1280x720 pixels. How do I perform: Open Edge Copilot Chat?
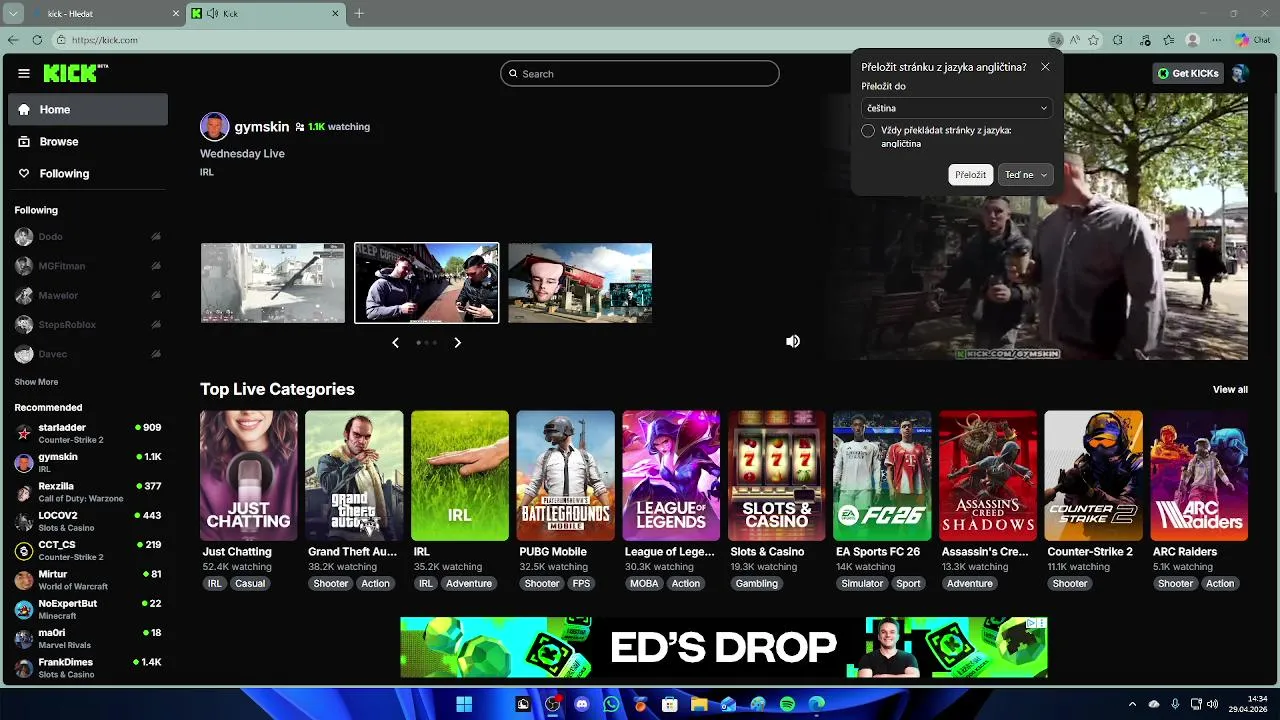pyautogui.click(x=1251, y=40)
